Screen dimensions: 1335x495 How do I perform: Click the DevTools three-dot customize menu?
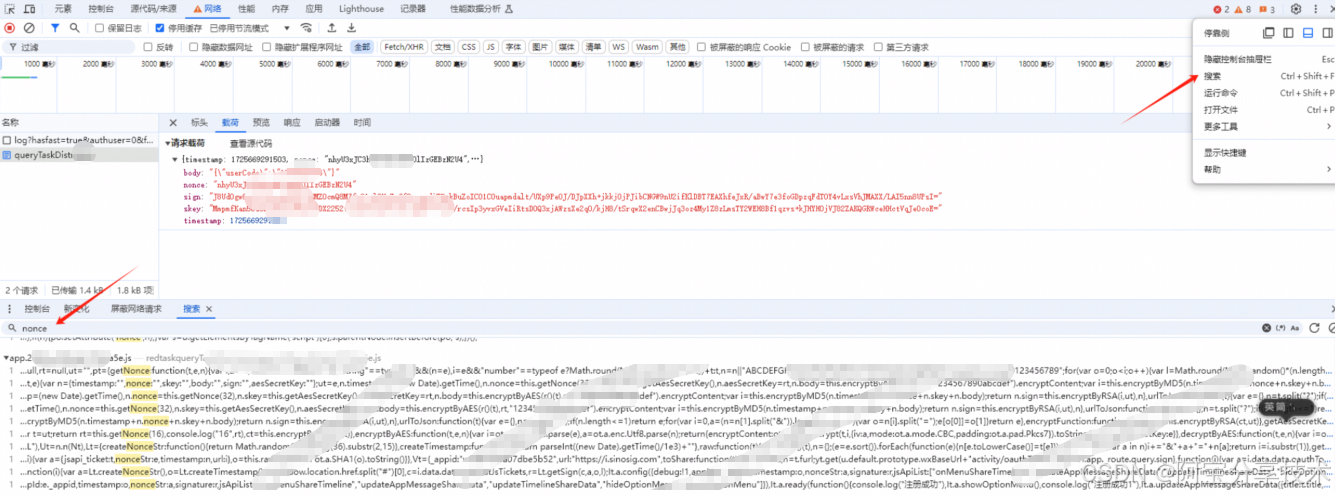(1316, 9)
